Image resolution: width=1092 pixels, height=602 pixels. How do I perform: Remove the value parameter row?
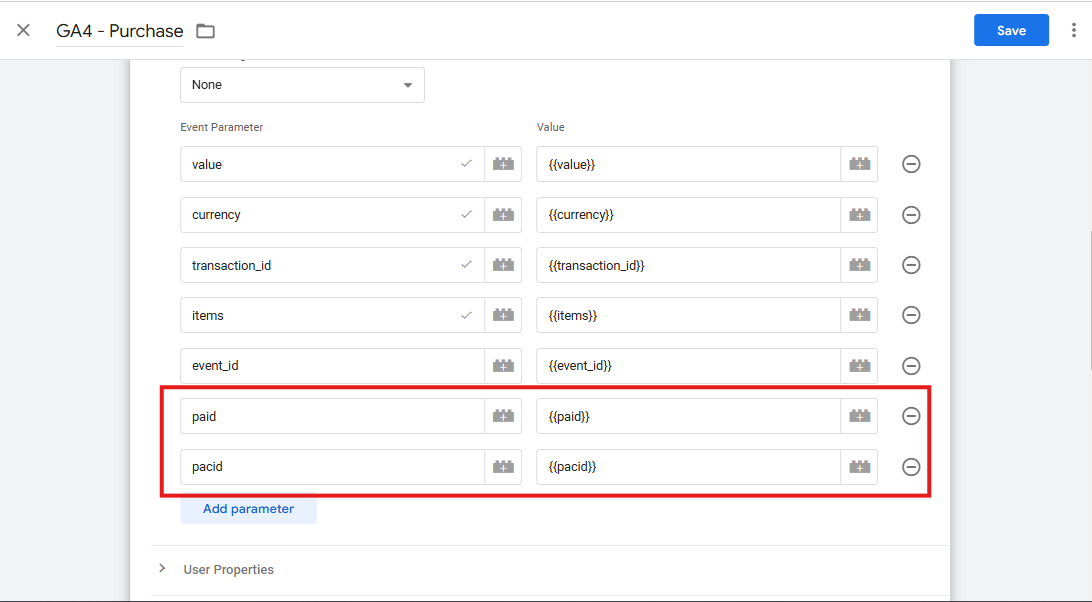coord(911,164)
